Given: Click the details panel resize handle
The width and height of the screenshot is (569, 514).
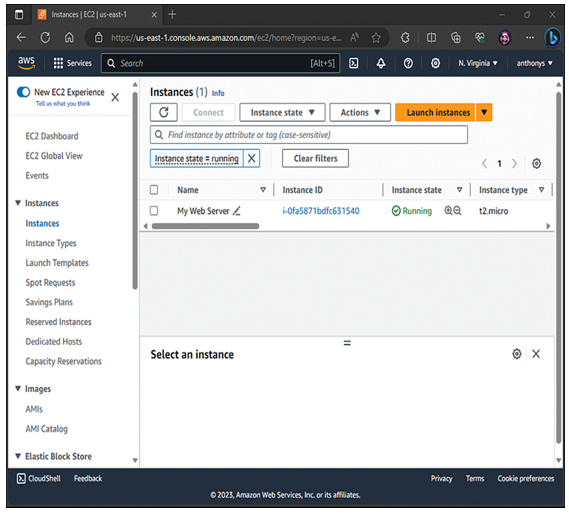Looking at the screenshot, I should [347, 343].
